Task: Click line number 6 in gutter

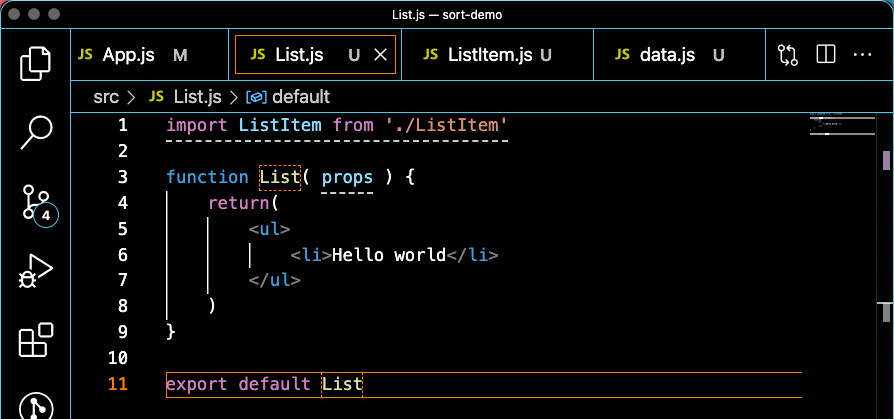Action: tap(123, 254)
